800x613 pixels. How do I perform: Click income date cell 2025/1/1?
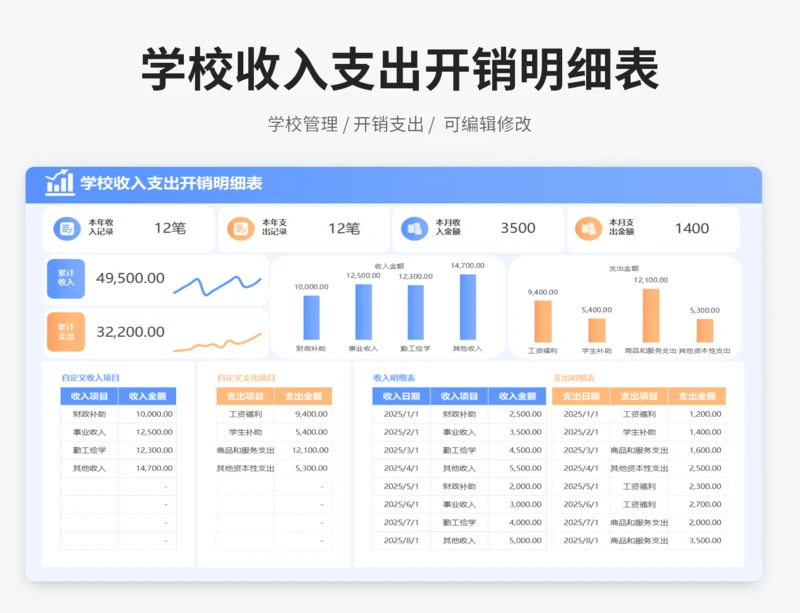[401, 414]
